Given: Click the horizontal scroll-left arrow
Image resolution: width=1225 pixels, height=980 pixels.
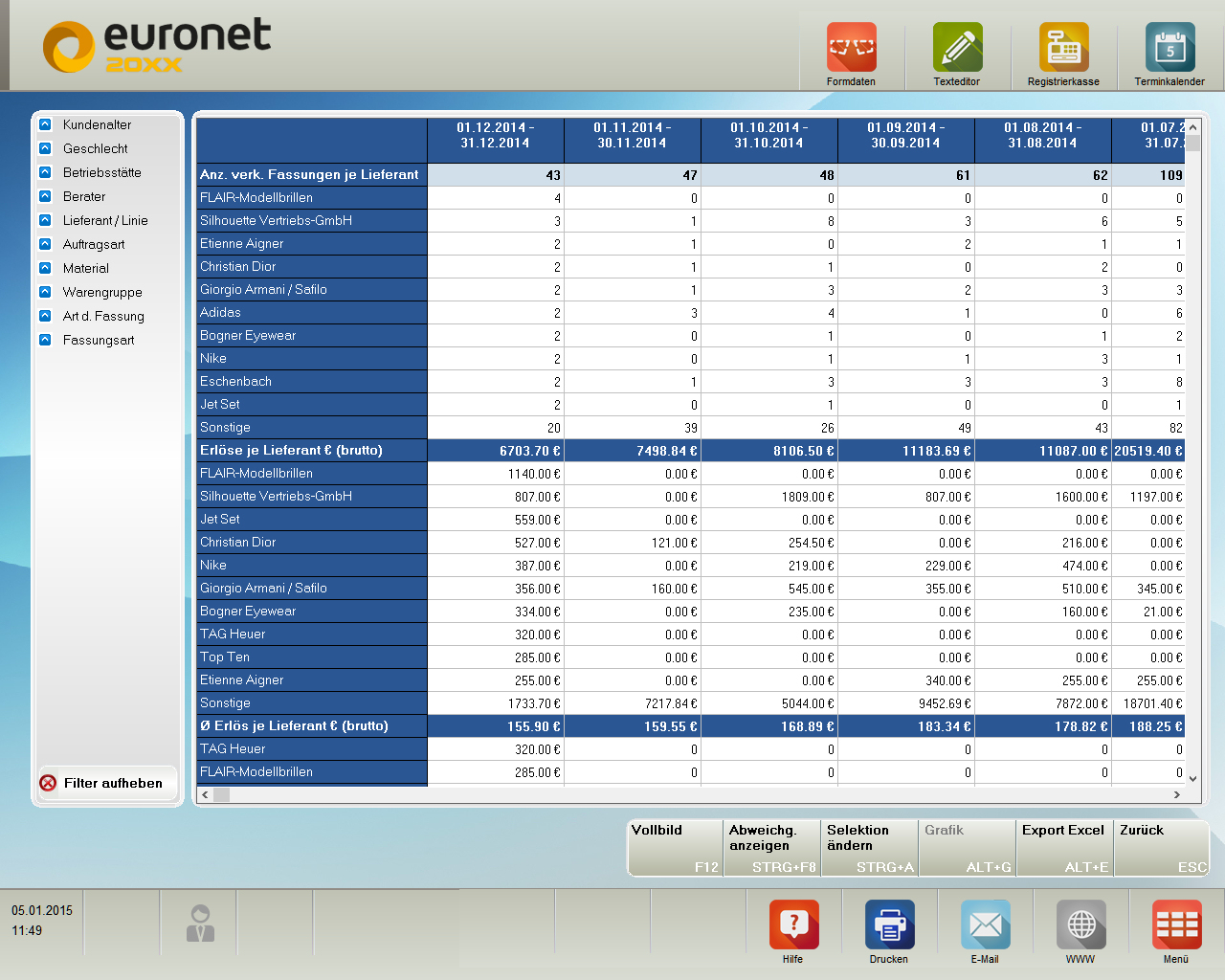Looking at the screenshot, I should (x=205, y=794).
